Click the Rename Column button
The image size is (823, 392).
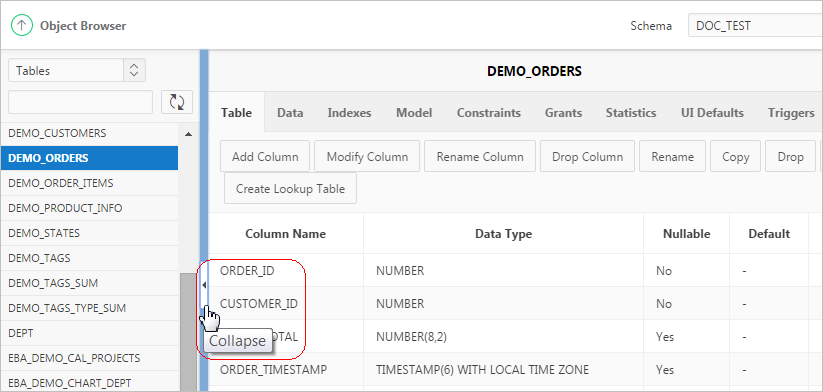coord(480,156)
